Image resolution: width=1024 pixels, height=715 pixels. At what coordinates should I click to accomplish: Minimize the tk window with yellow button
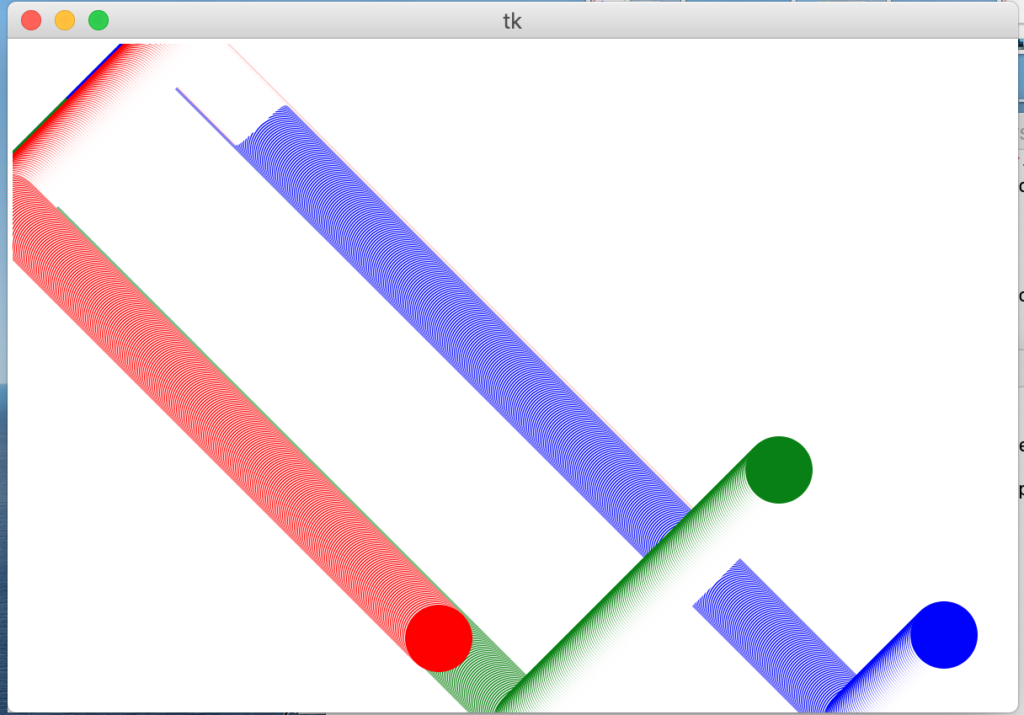(x=65, y=21)
